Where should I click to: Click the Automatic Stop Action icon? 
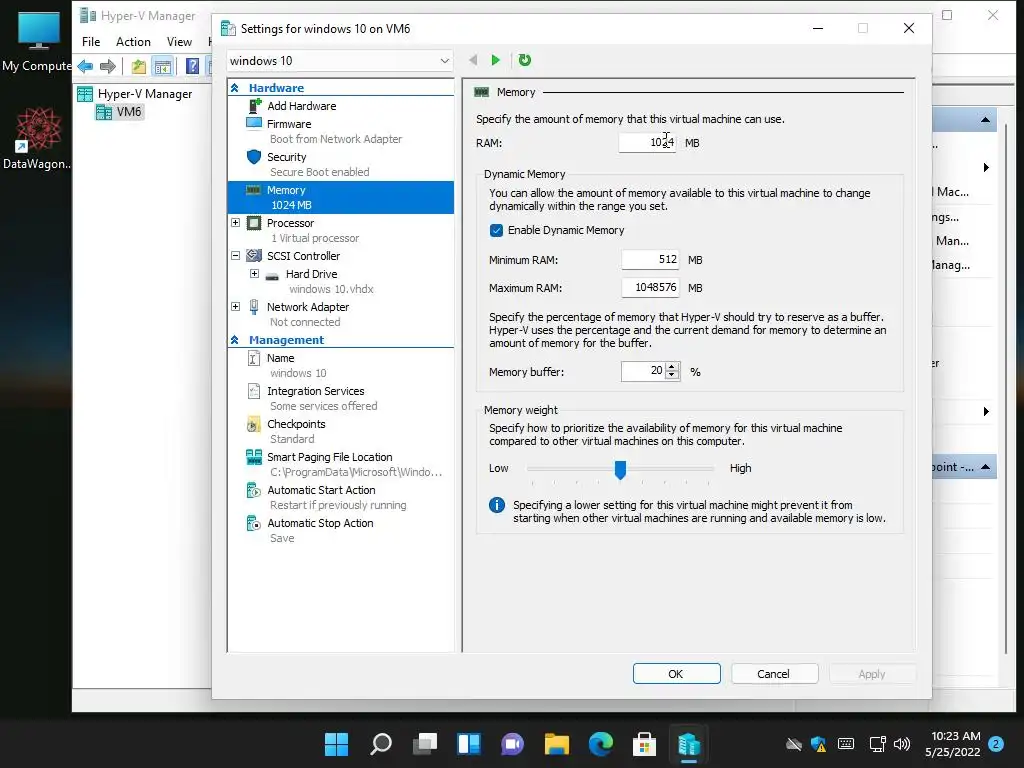(x=254, y=523)
